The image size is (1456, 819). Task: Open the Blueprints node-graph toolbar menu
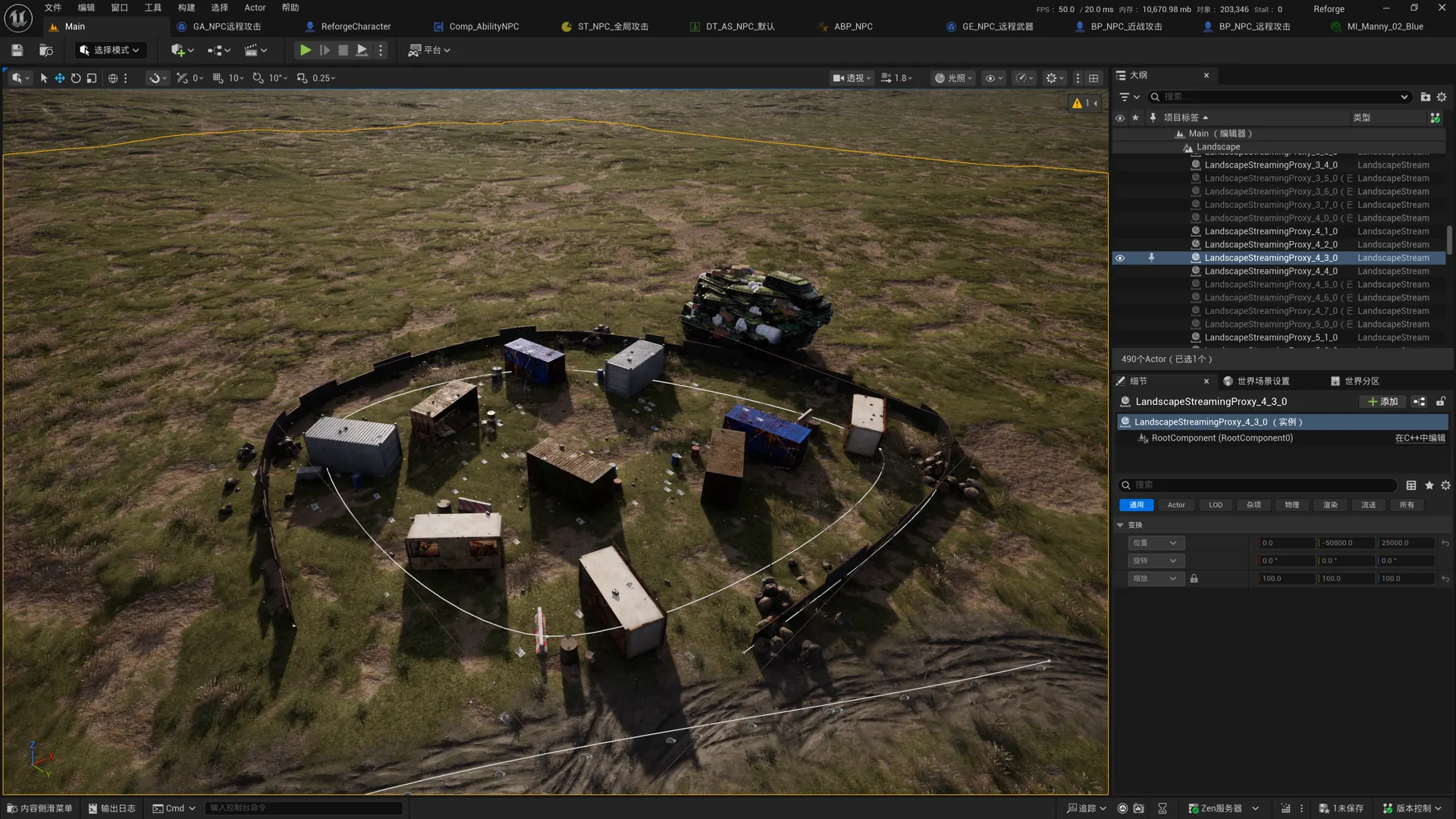pyautogui.click(x=219, y=50)
